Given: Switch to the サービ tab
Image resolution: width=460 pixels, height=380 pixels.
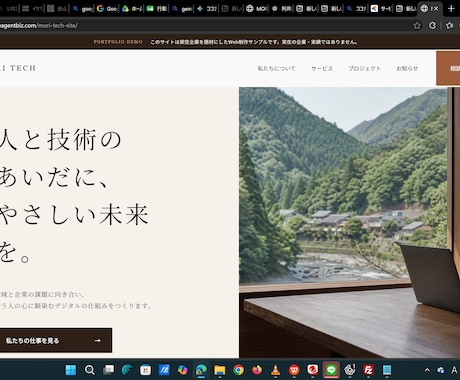Looking at the screenshot, I should pos(381,8).
